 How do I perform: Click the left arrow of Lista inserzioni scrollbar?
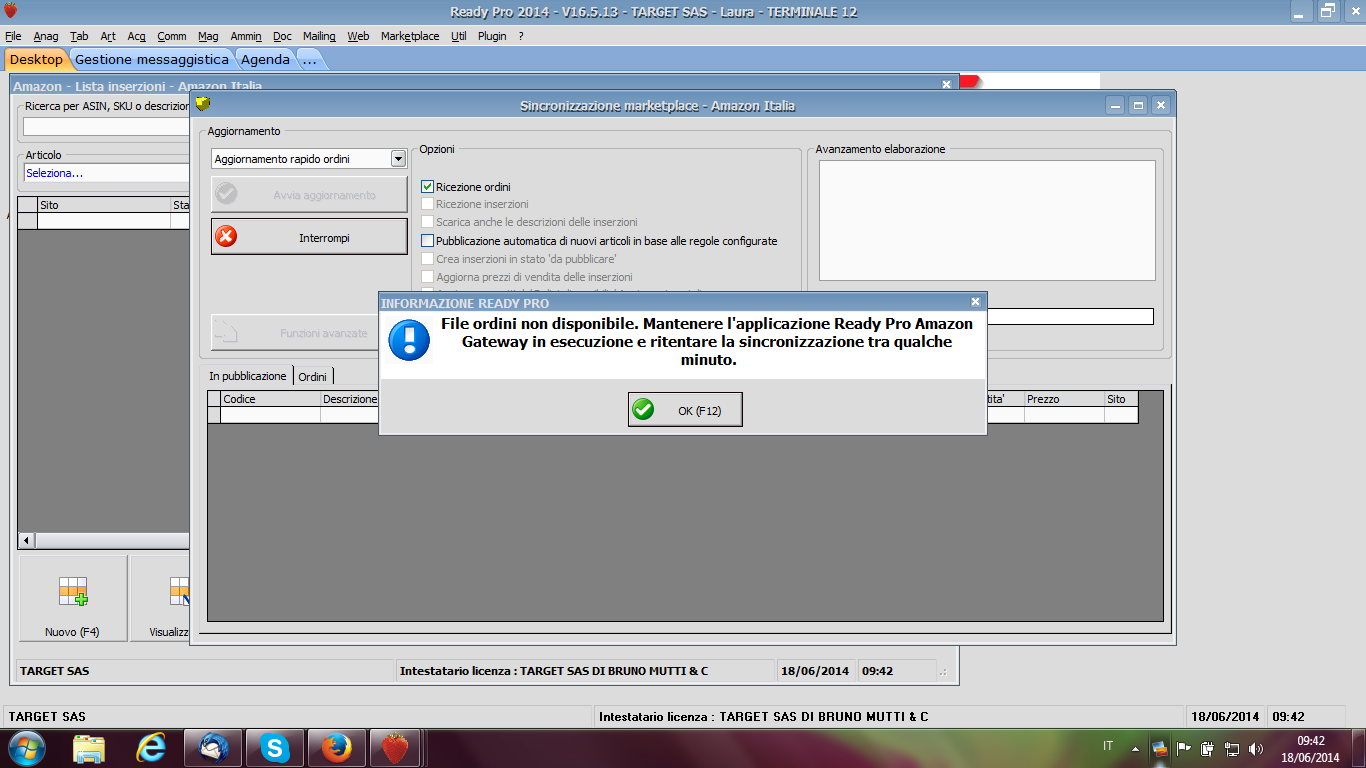pyautogui.click(x=27, y=540)
